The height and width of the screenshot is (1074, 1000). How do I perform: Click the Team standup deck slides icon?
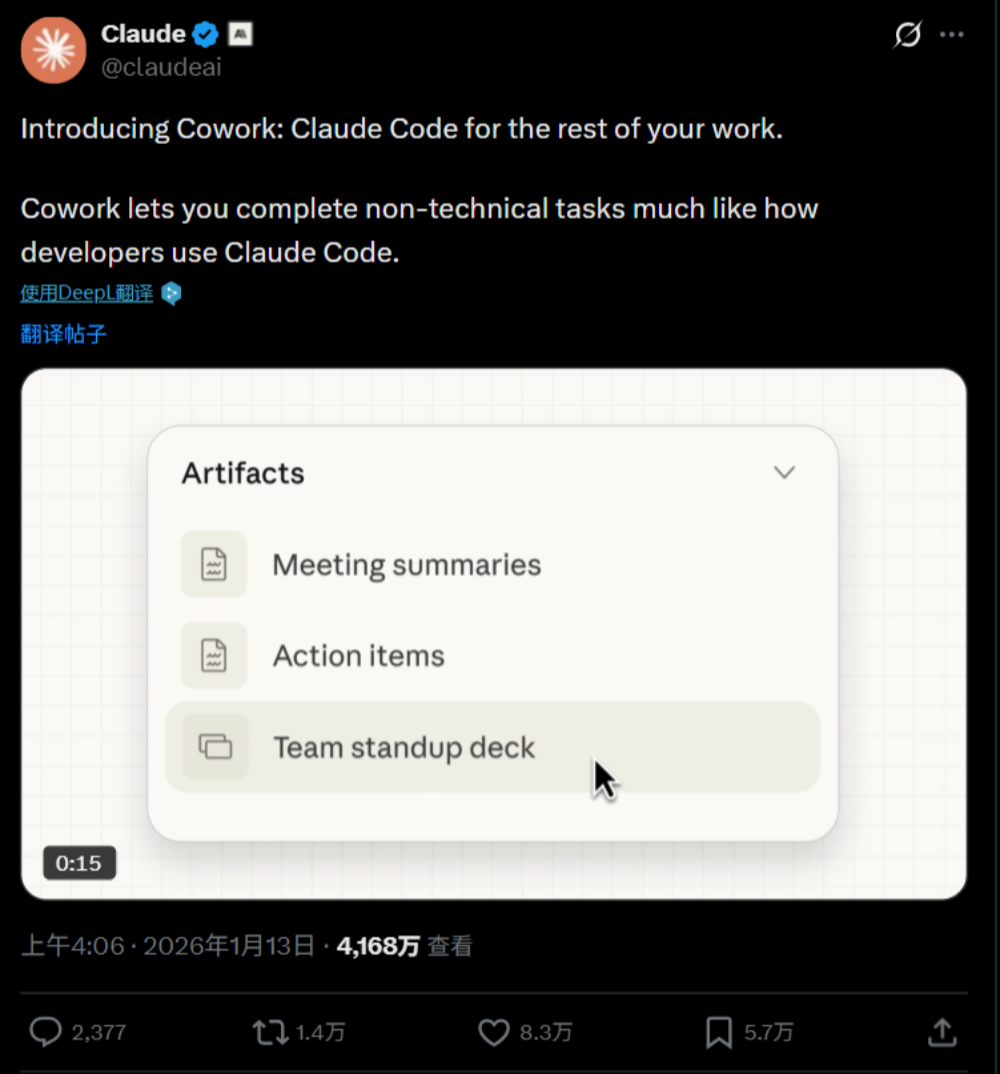click(213, 746)
